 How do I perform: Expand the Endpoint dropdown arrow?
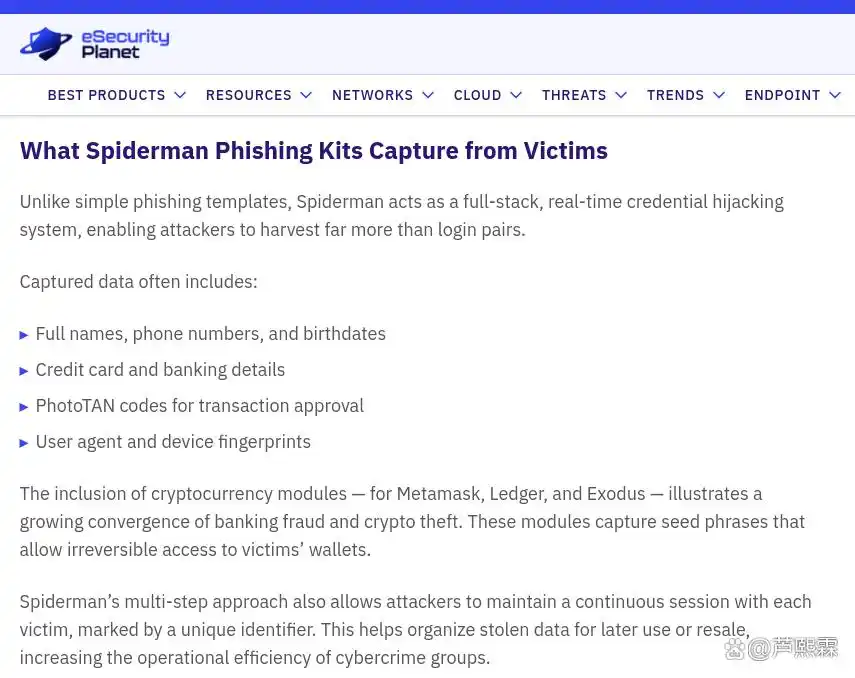pyautogui.click(x=835, y=95)
